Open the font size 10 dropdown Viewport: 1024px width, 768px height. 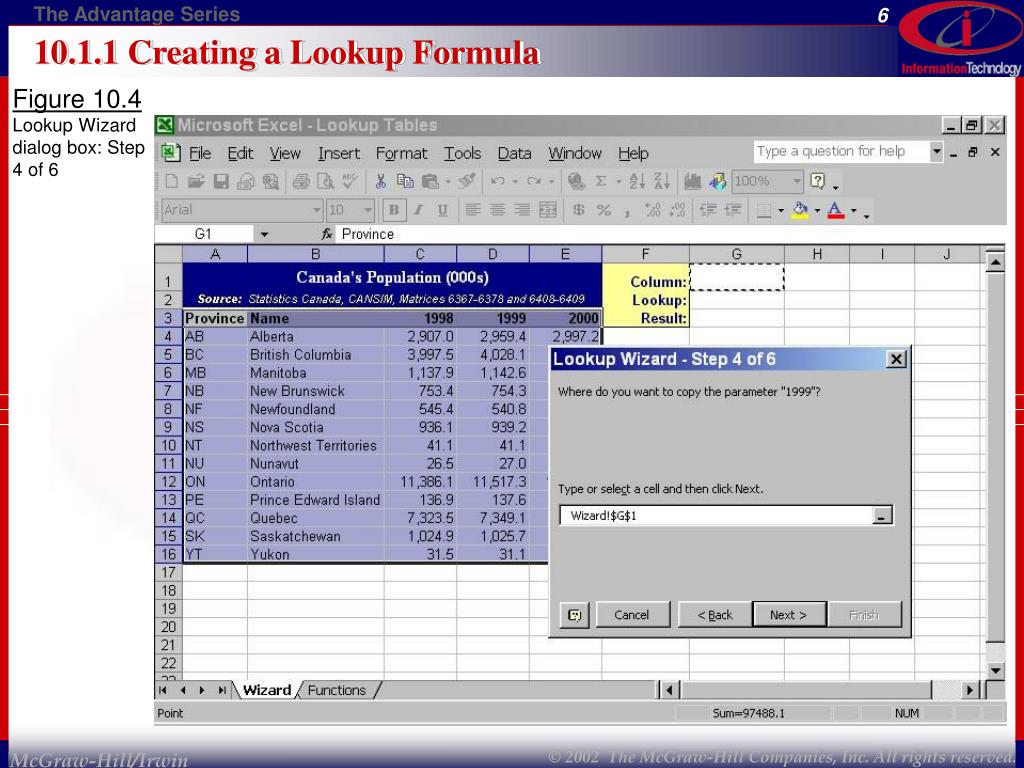368,210
